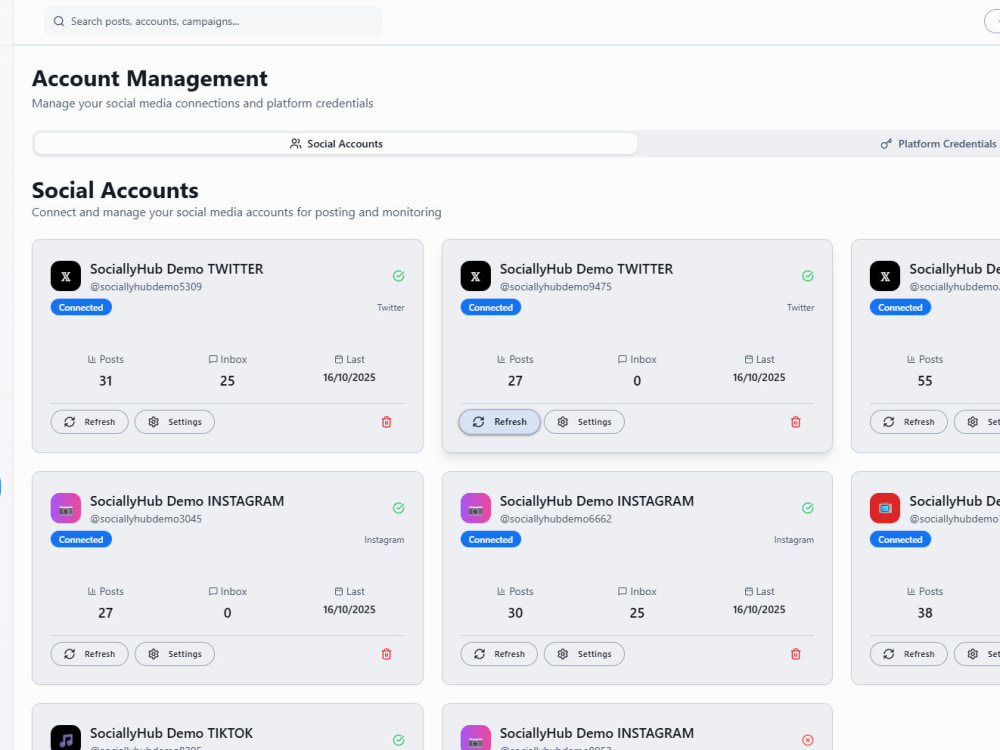
Task: Click the Social Accounts section heading
Action: pyautogui.click(x=115, y=190)
